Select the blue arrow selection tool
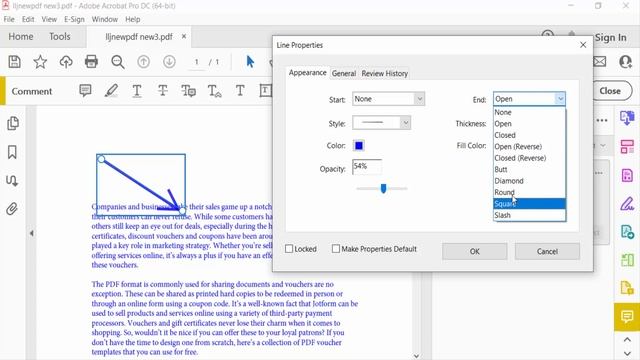640x360 pixels. click(x=250, y=62)
